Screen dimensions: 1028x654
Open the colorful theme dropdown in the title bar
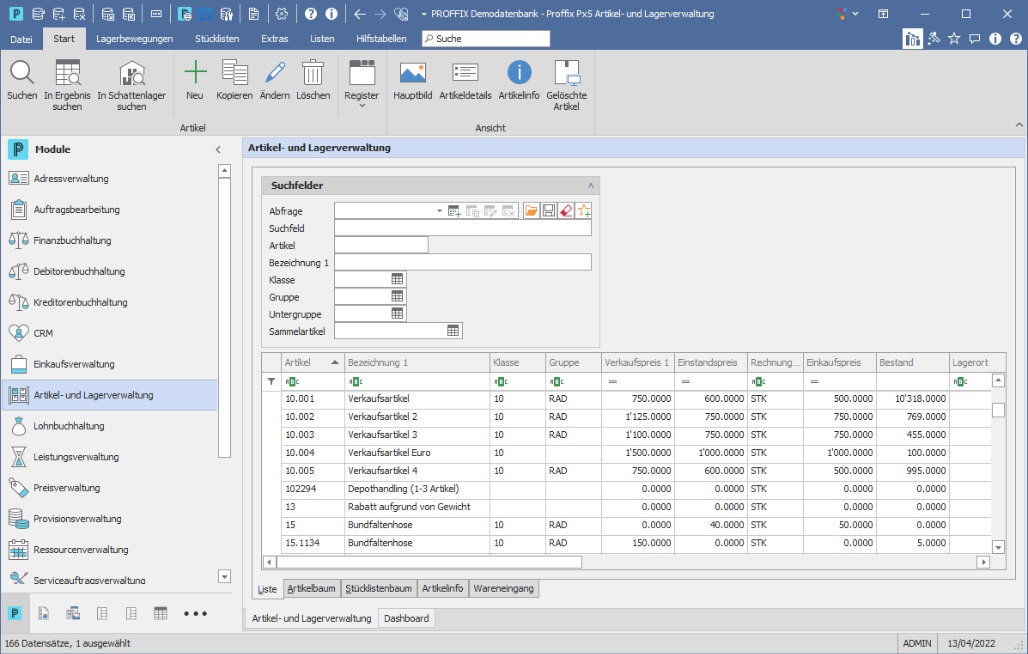848,14
